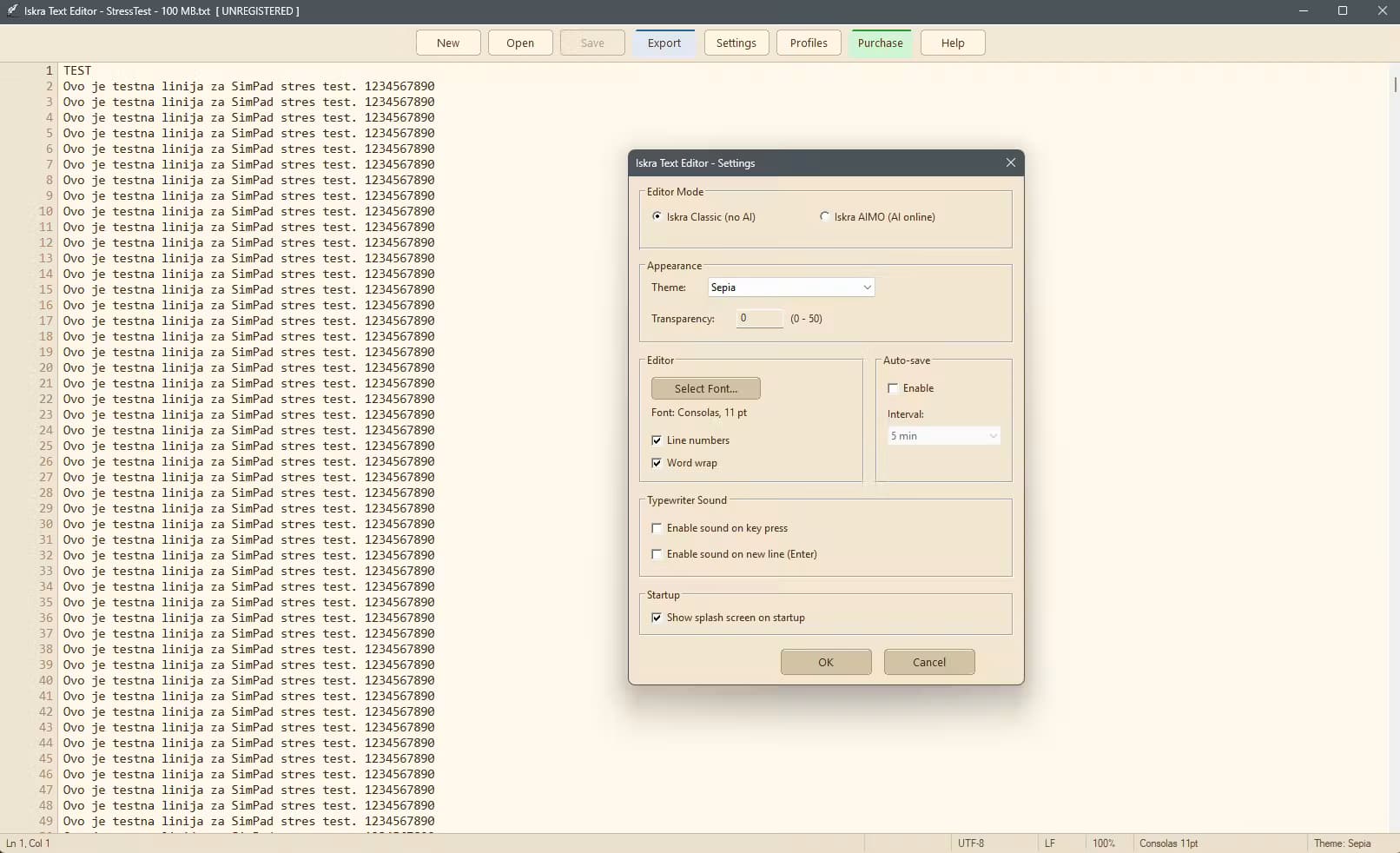This screenshot has width=1400, height=853.
Task: Minimize the Iskra Text Editor window
Action: 1304,10
